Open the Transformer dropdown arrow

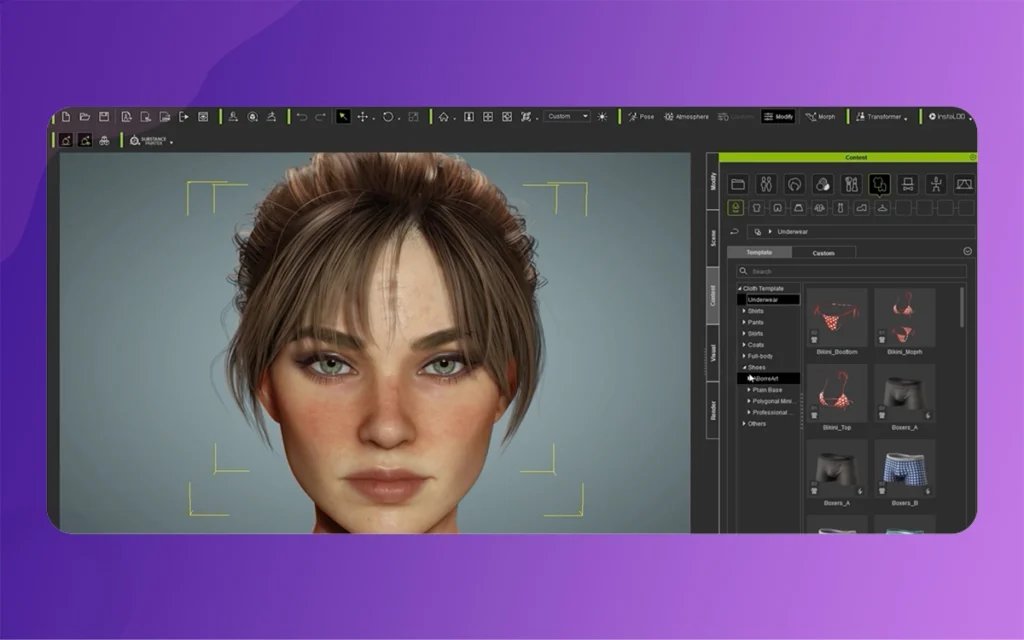pos(906,118)
